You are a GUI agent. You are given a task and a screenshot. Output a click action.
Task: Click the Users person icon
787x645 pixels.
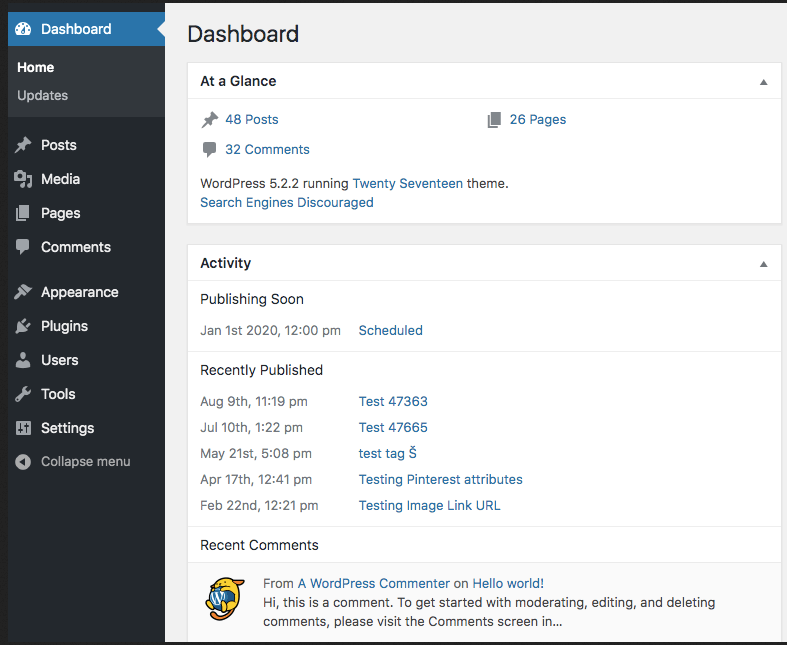click(23, 360)
